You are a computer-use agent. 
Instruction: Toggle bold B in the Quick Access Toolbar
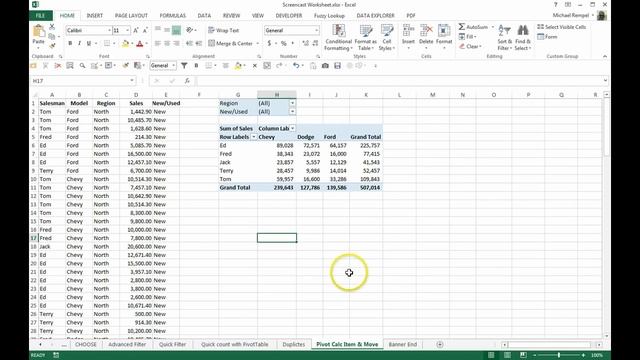[x=196, y=66]
